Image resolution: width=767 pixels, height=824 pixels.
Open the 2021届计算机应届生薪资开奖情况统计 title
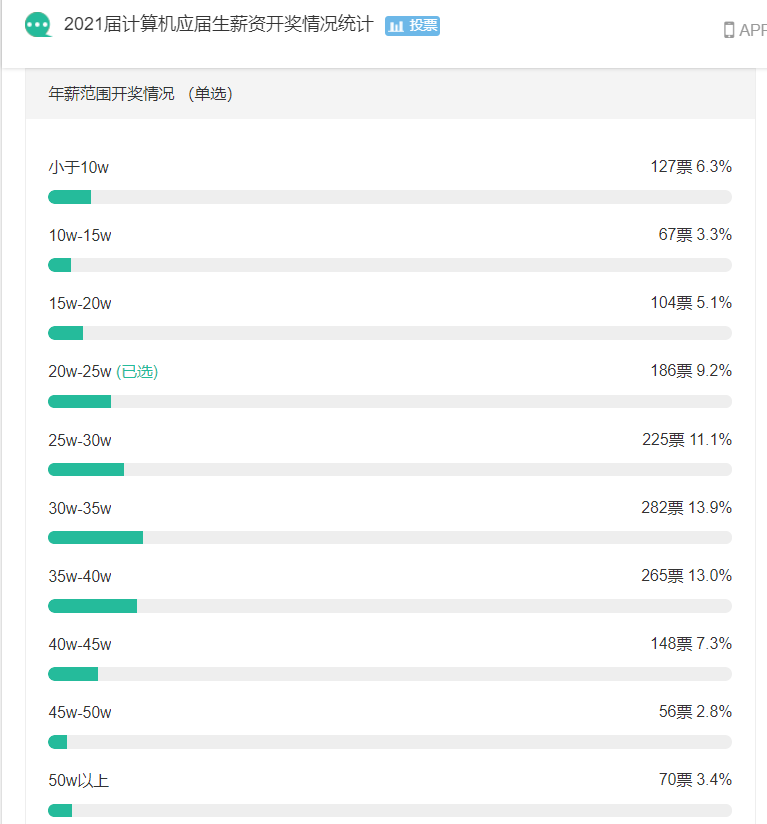pos(218,25)
